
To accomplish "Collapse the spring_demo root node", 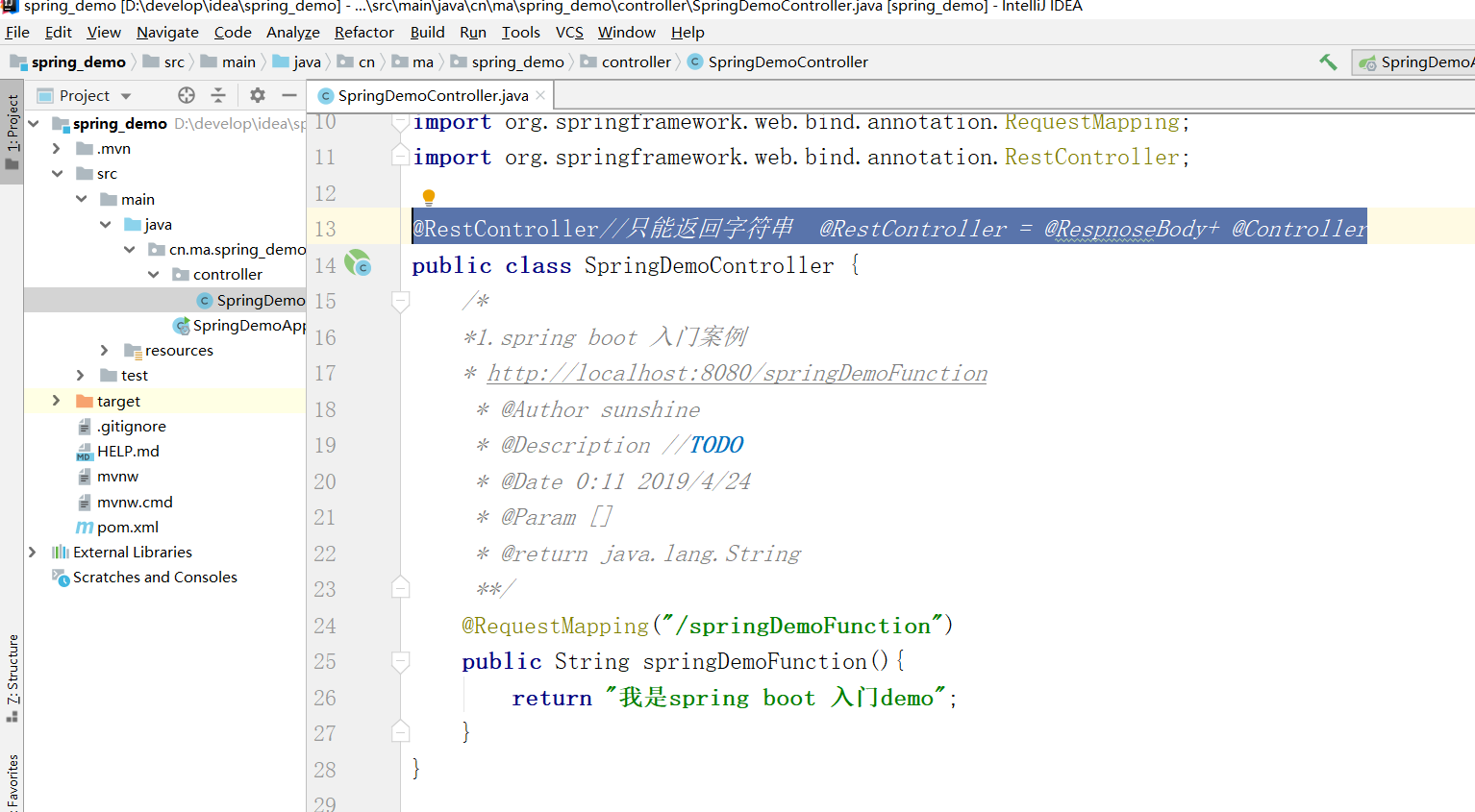I will pos(34,123).
